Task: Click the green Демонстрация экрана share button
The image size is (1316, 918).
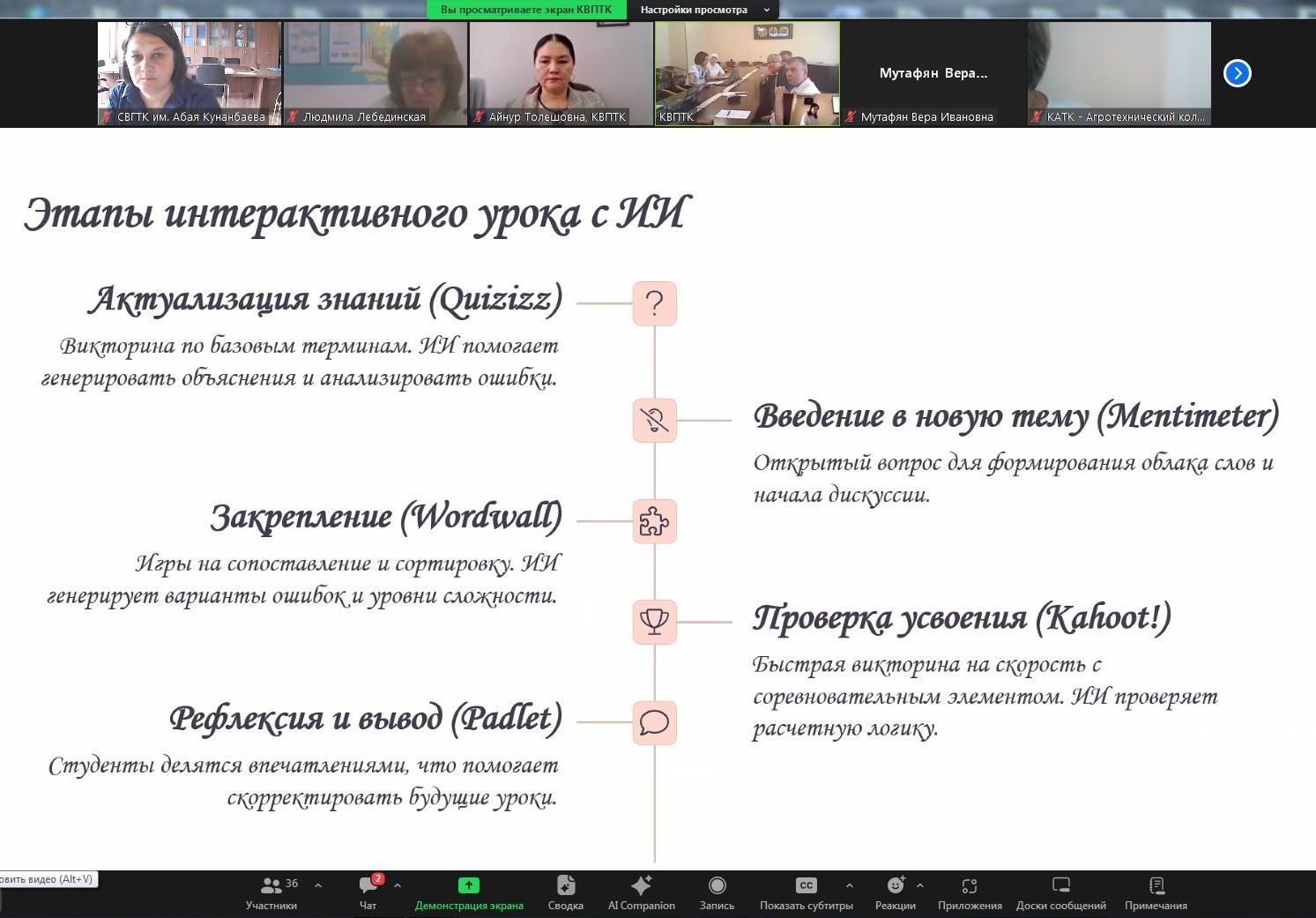Action: click(x=469, y=892)
